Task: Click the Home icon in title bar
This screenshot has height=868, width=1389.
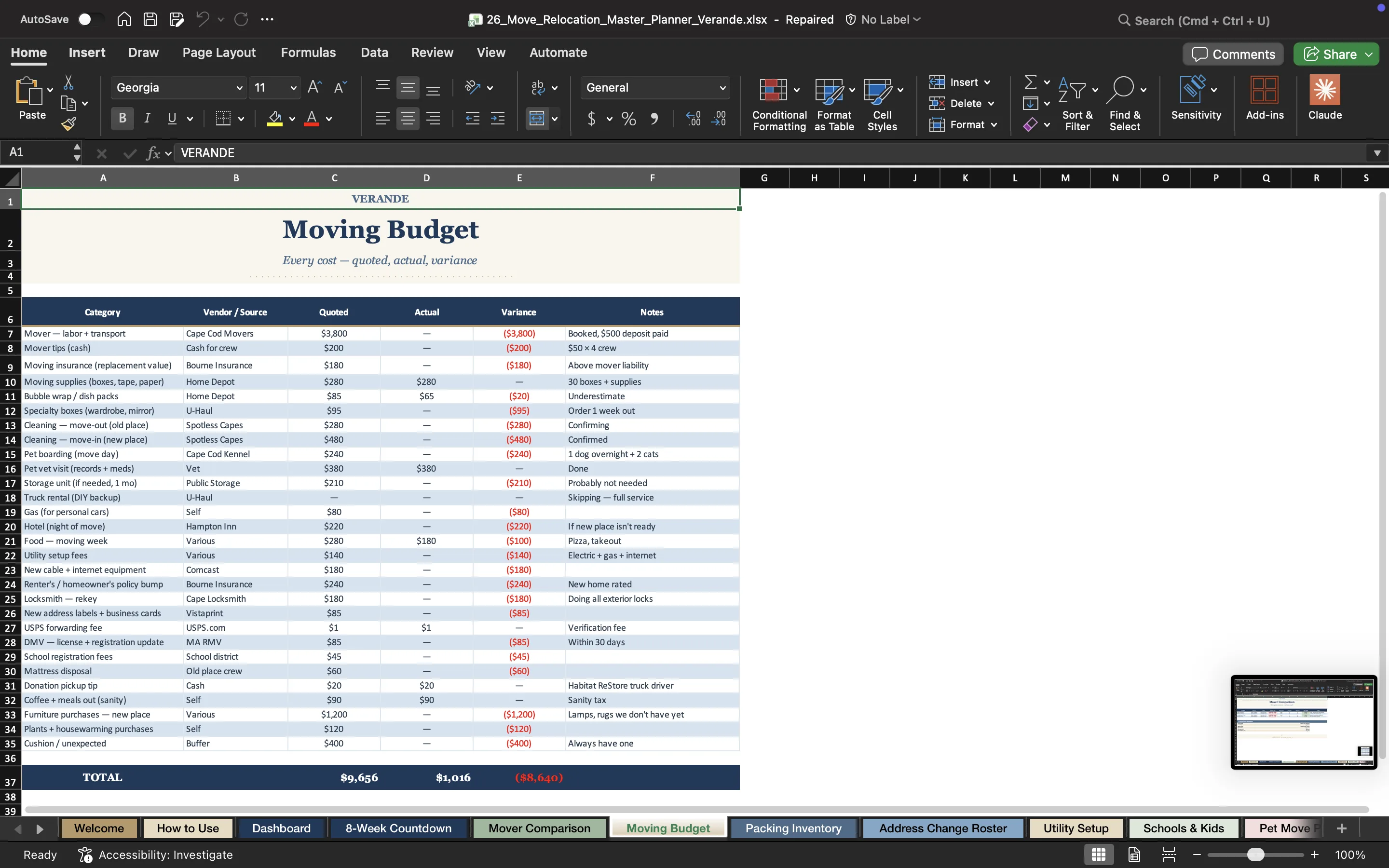Action: click(x=124, y=19)
